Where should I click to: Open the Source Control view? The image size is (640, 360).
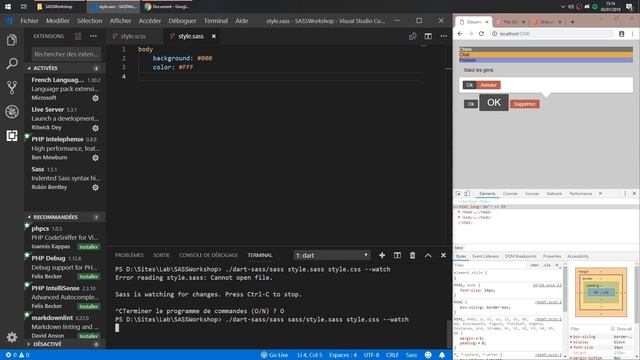(x=12, y=87)
